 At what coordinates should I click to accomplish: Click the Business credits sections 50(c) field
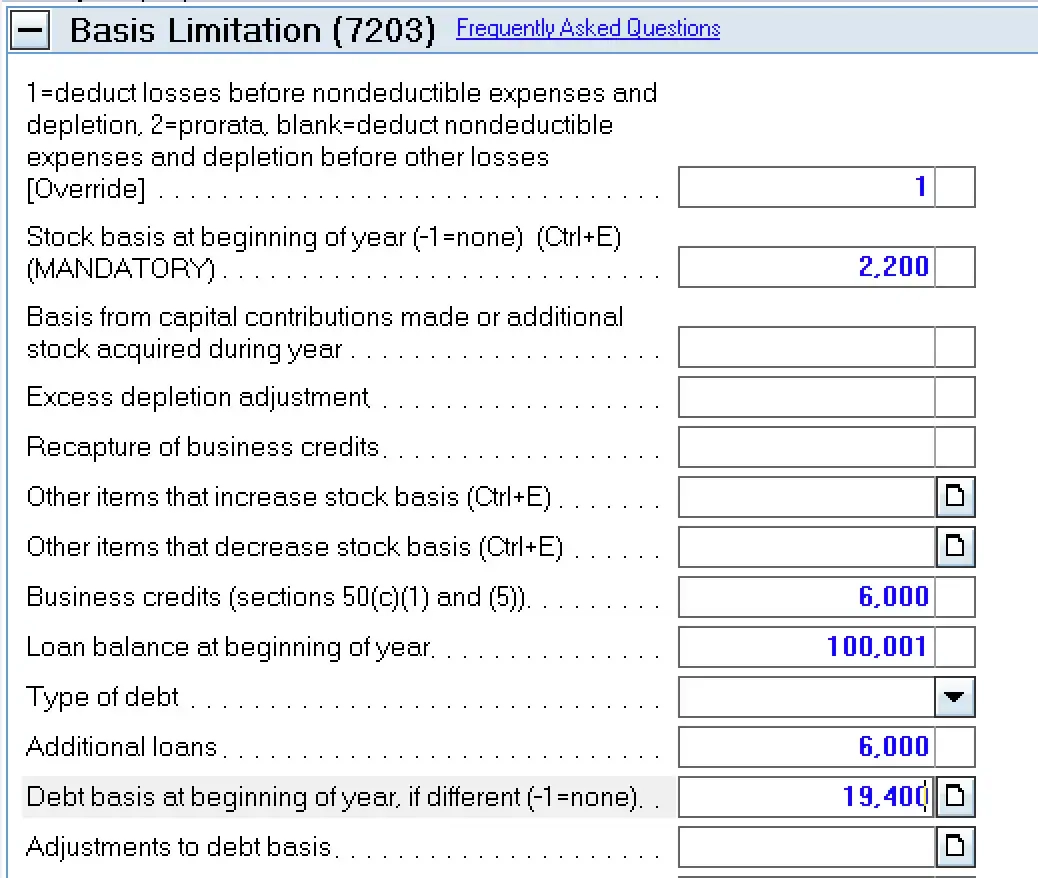click(806, 597)
